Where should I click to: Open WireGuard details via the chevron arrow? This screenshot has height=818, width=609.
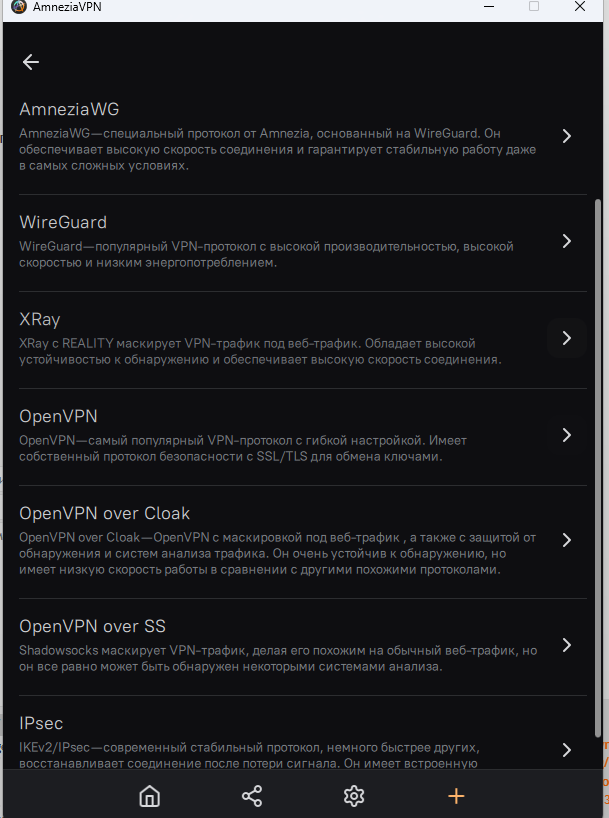(x=567, y=241)
